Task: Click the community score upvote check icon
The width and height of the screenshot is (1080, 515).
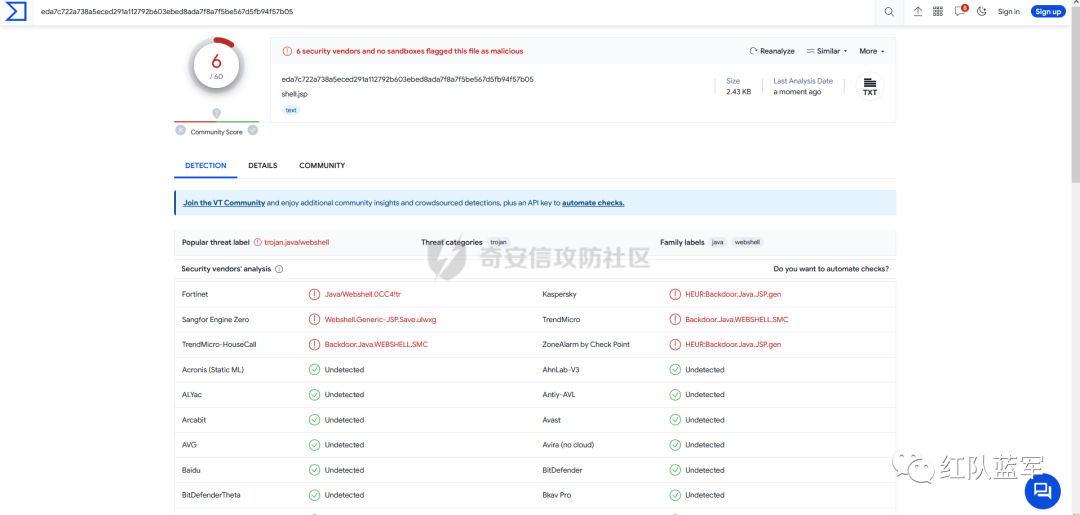Action: 253,130
